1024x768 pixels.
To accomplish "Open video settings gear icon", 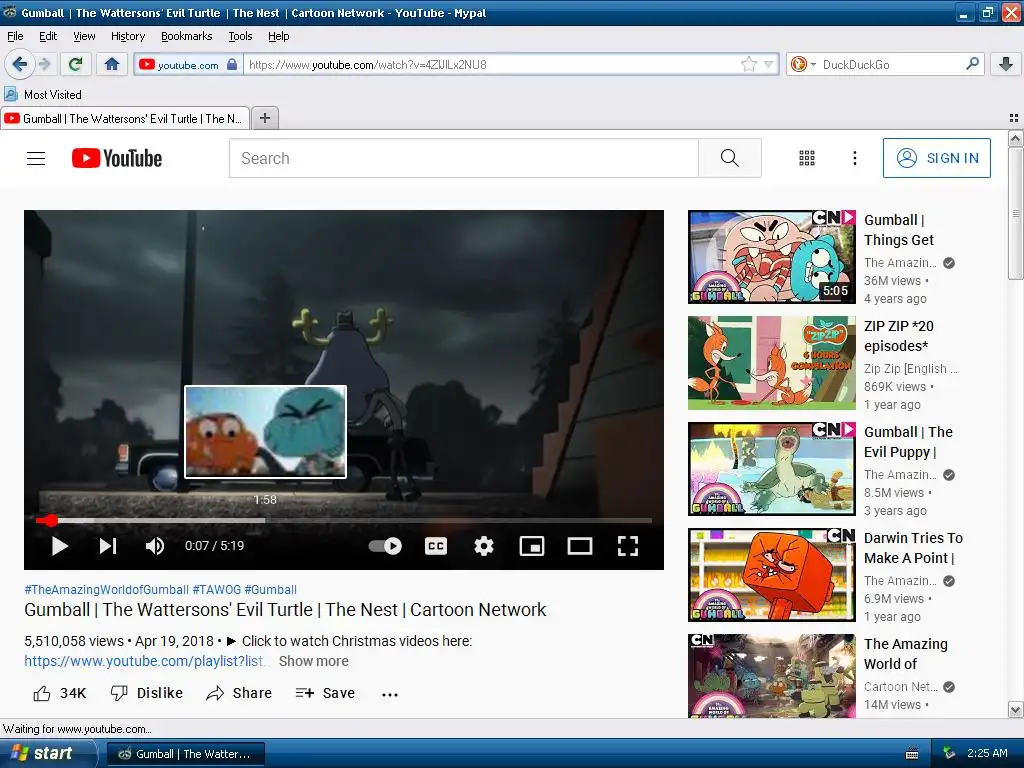I will 483,546.
